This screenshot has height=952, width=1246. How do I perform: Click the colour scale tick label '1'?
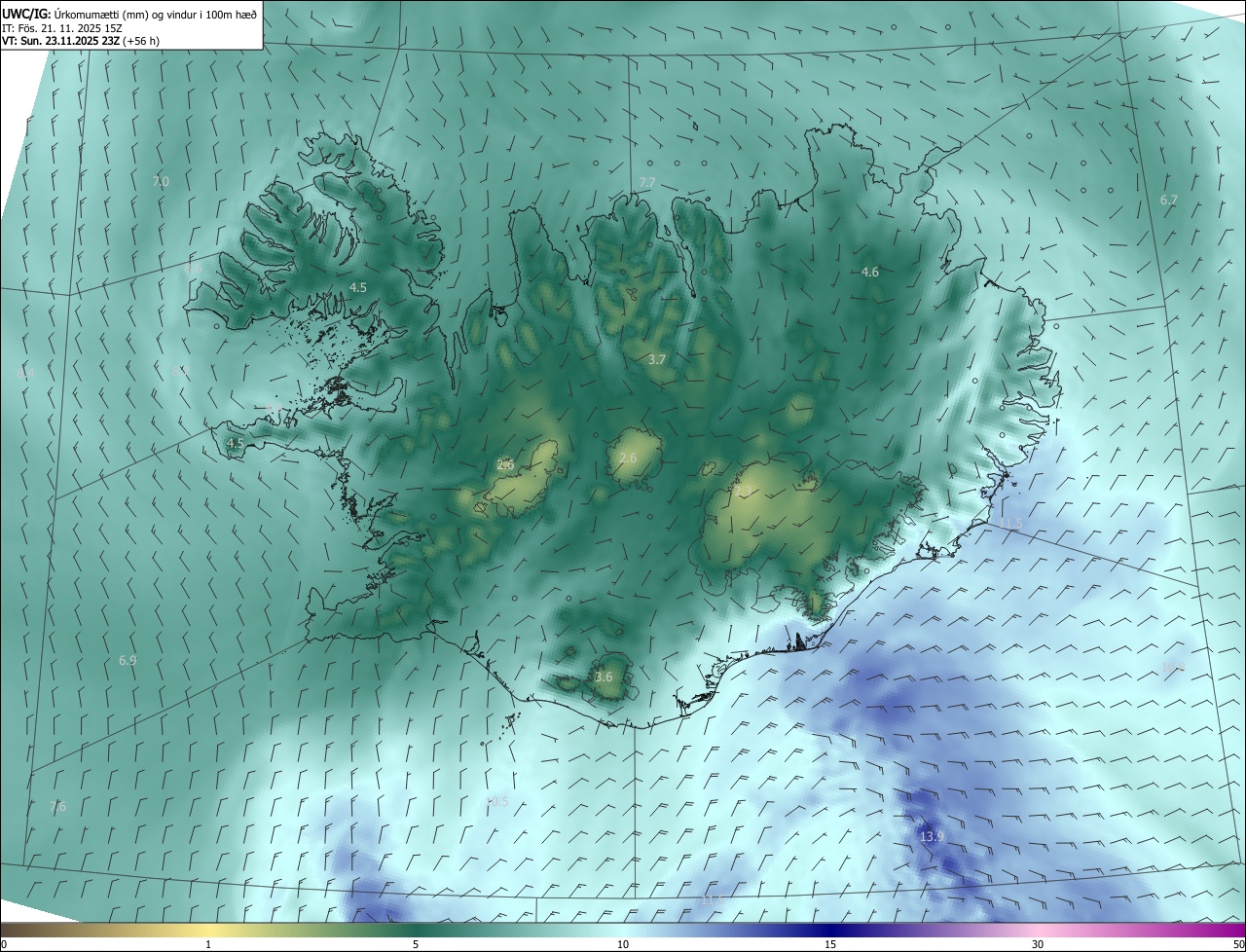coord(208,944)
